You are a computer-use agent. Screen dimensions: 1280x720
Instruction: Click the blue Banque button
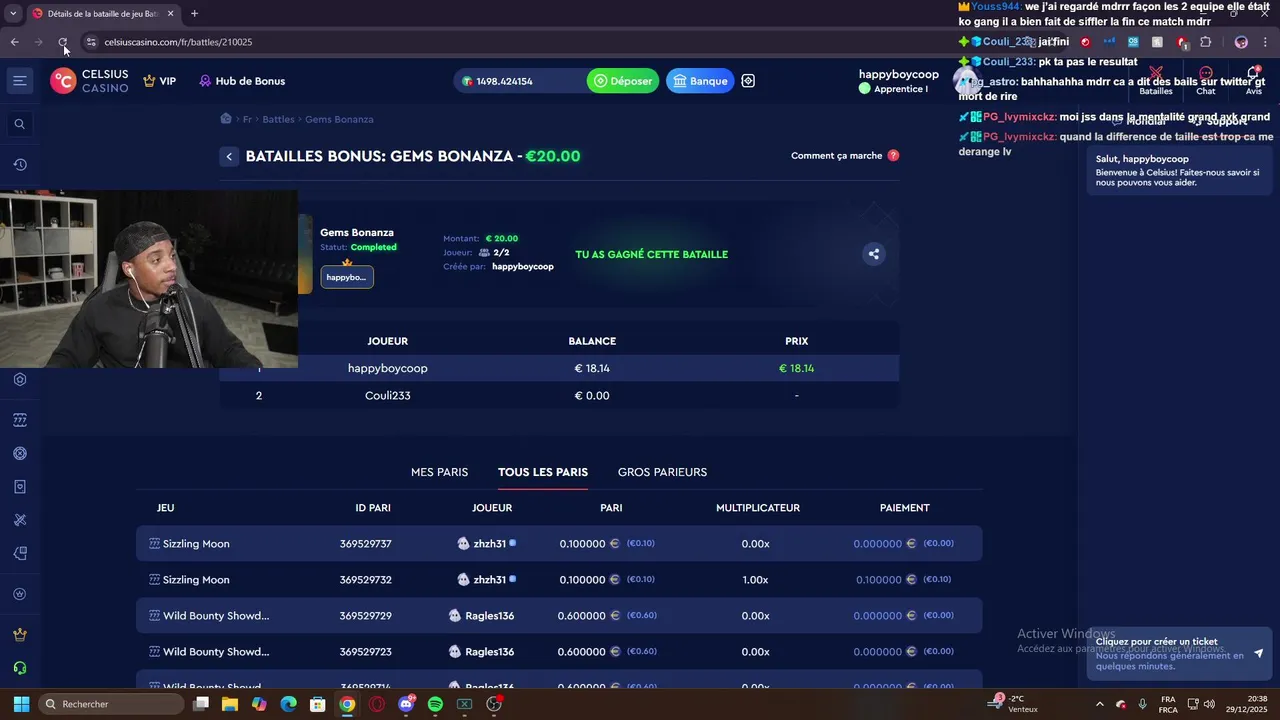coord(700,81)
